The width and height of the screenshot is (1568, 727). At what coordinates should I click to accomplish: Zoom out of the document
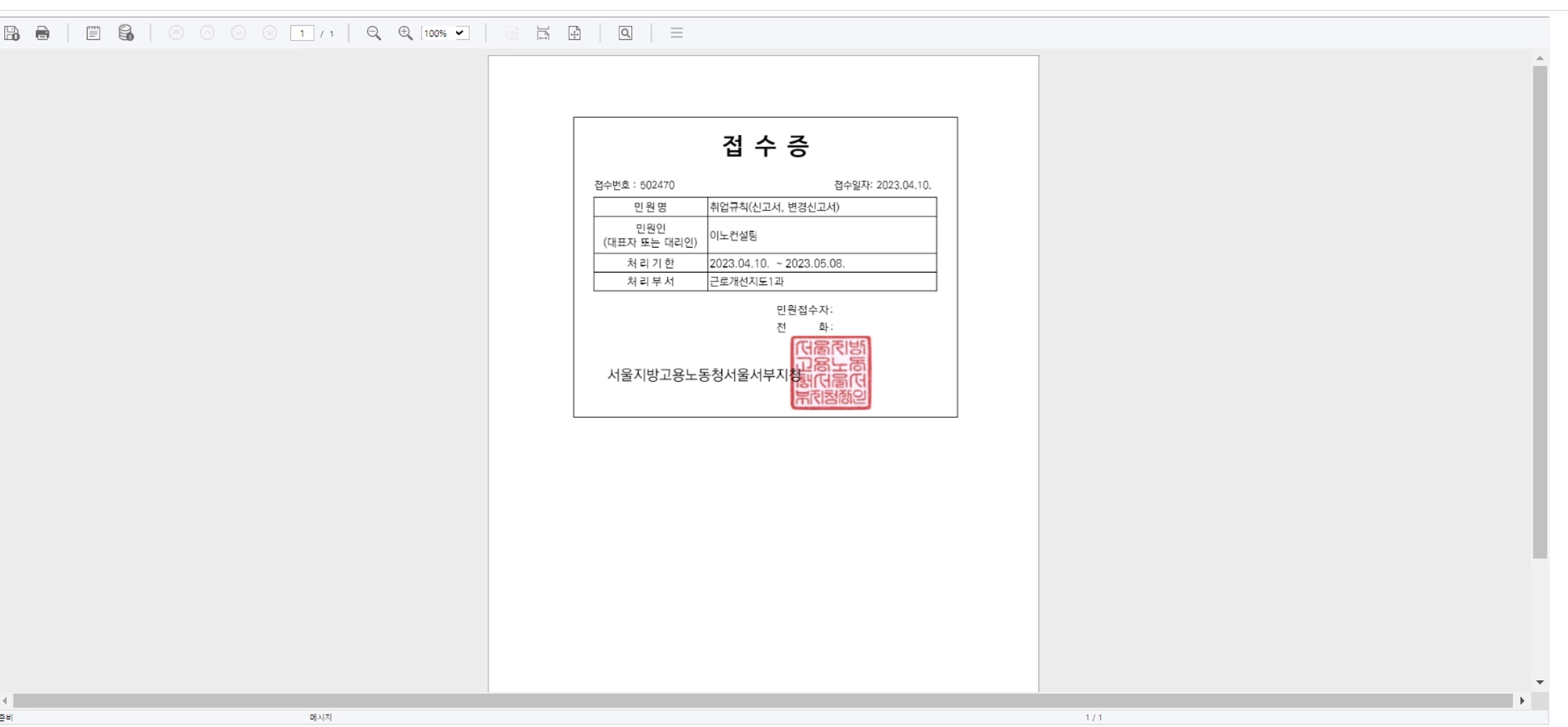click(374, 33)
